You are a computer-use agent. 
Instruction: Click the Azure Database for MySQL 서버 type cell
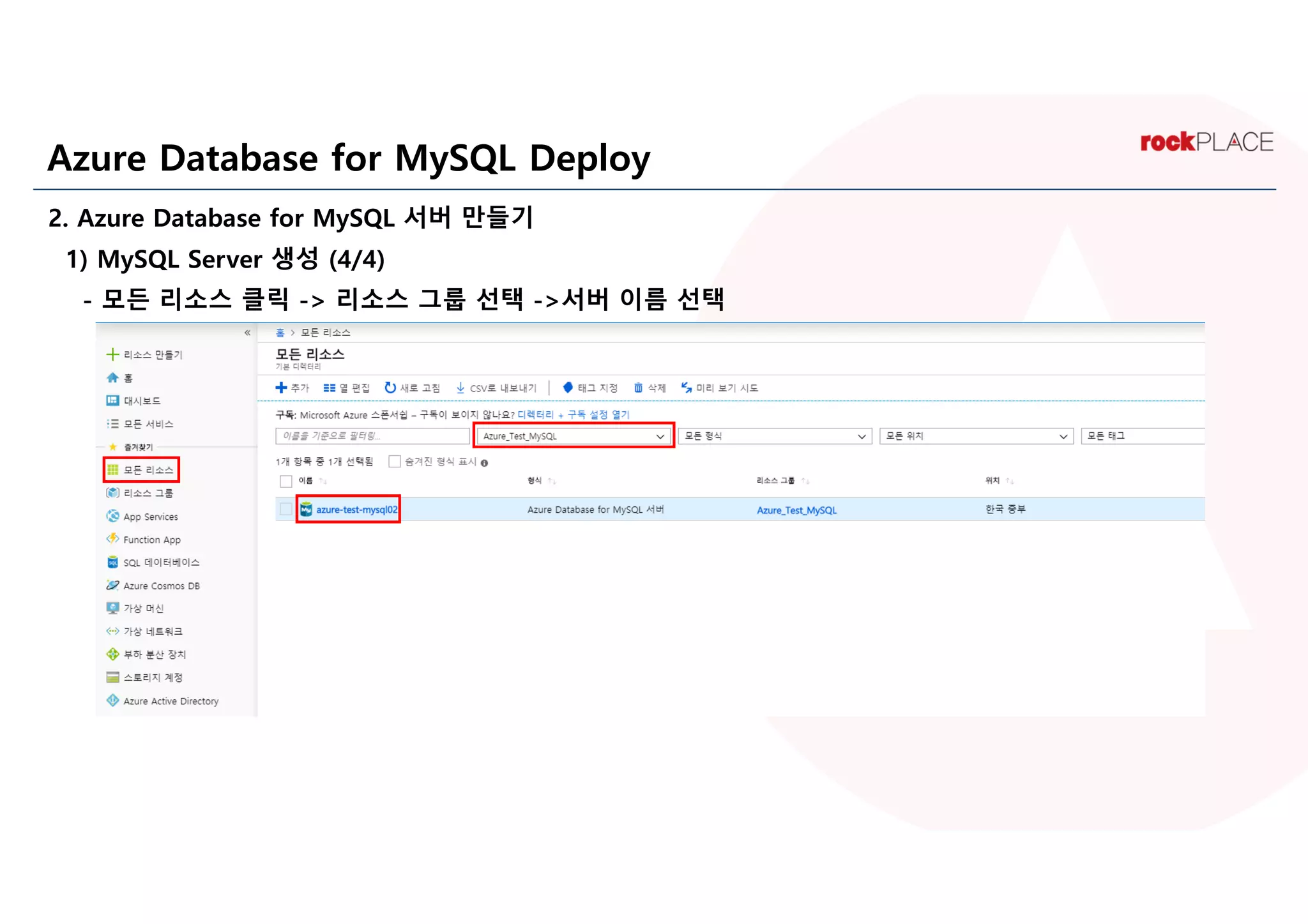(x=595, y=510)
